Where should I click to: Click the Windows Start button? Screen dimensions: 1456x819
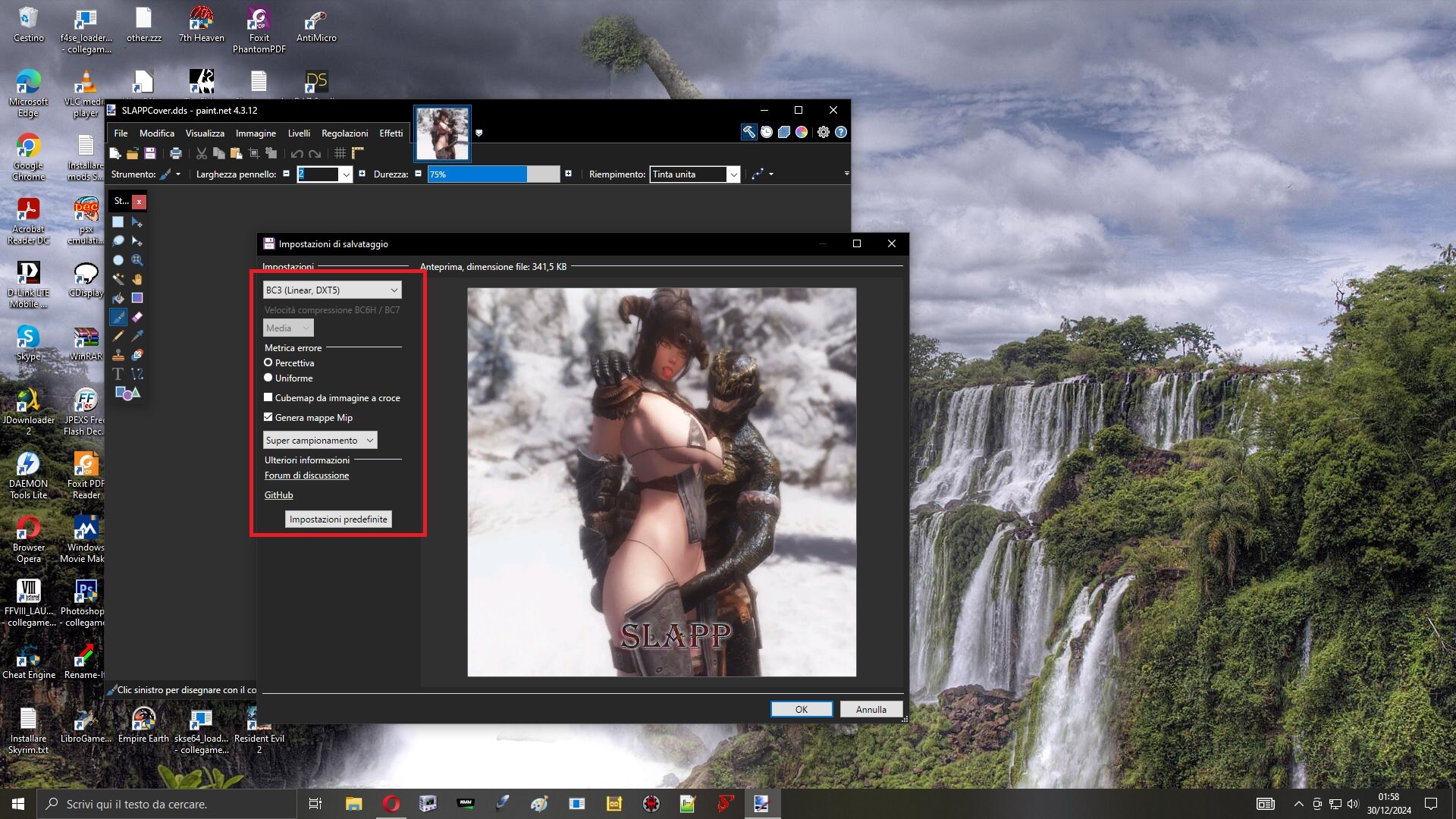[18, 804]
